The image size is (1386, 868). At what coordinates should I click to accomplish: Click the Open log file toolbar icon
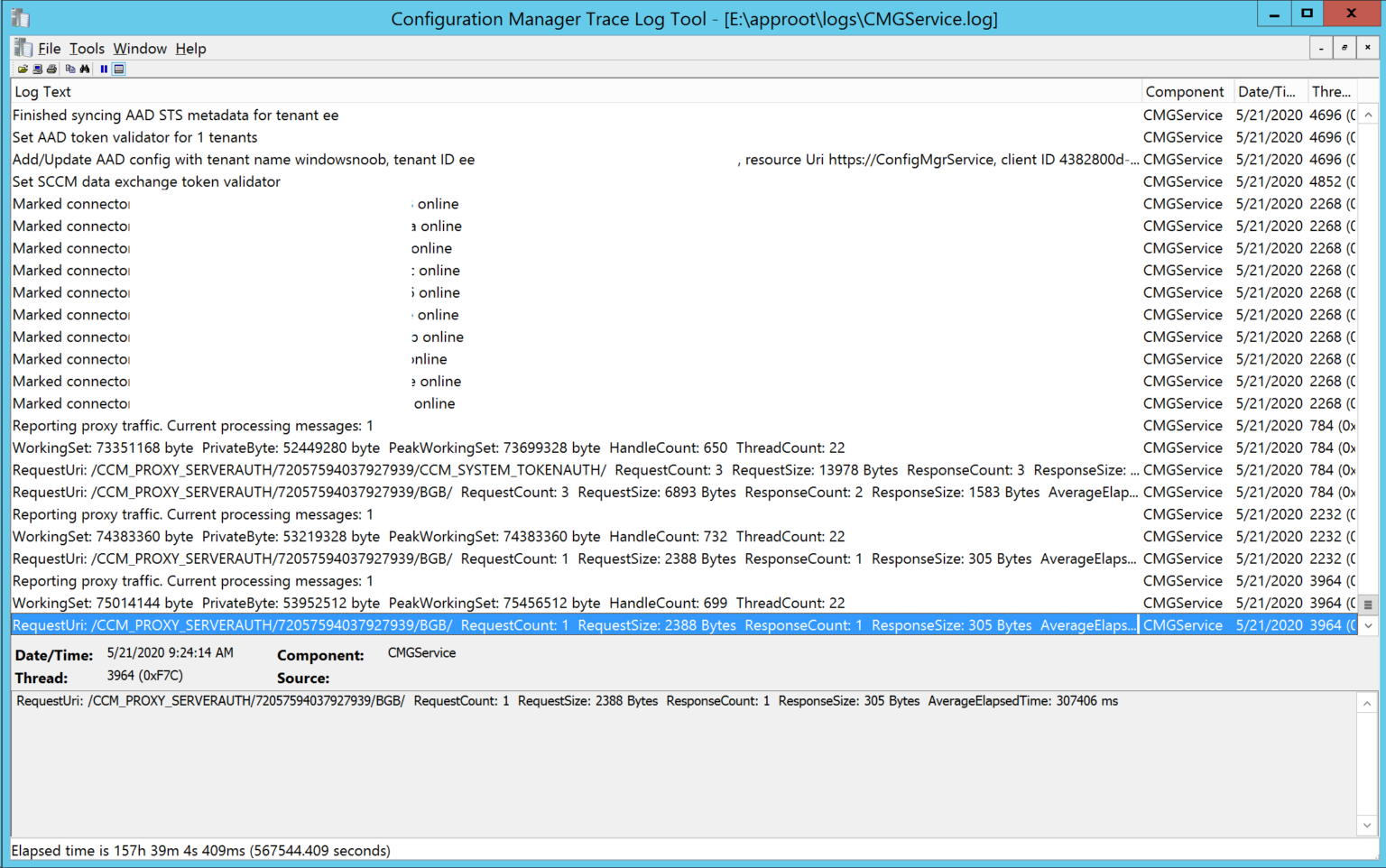23,69
